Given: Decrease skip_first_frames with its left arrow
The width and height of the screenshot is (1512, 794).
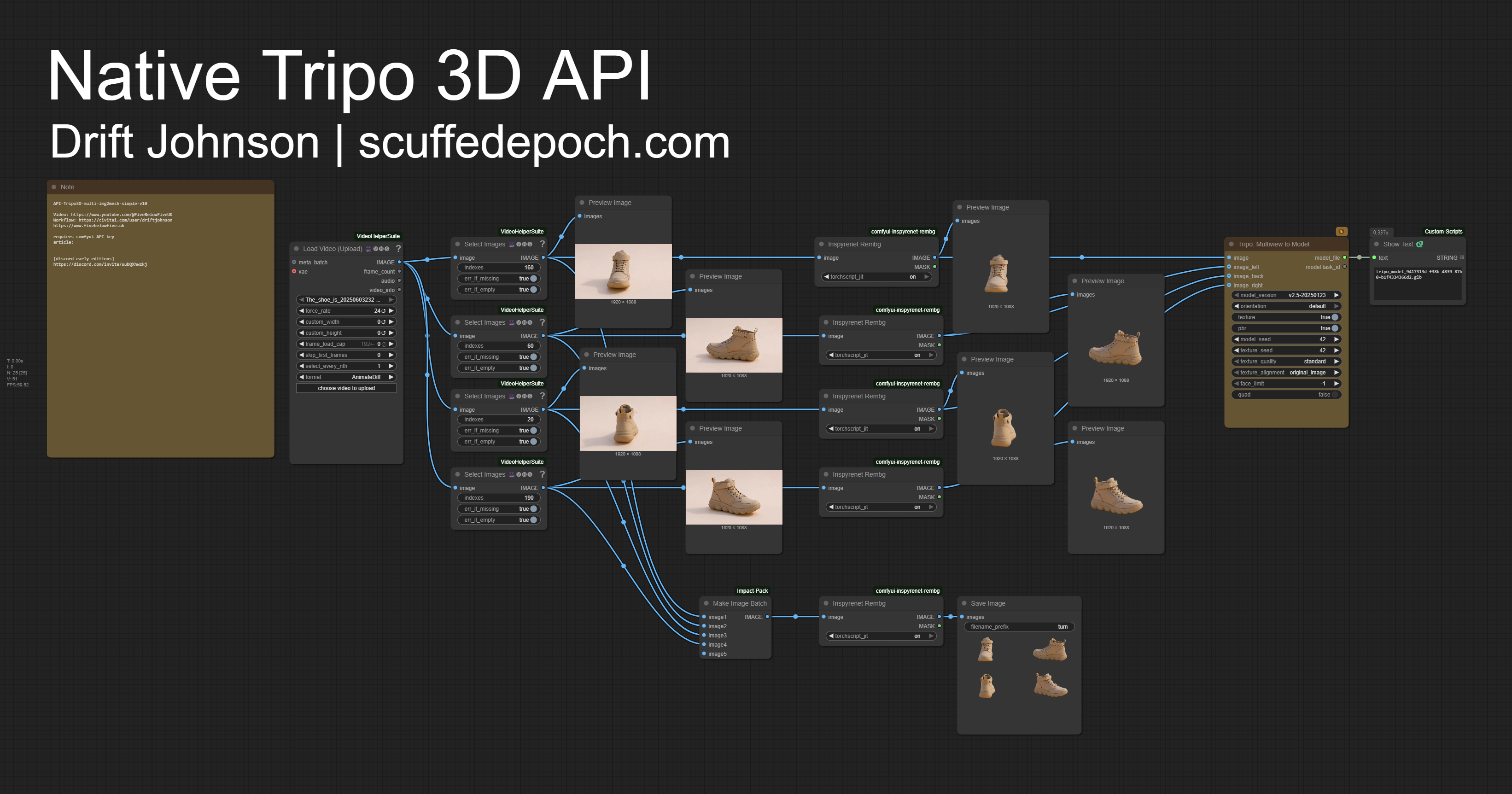Looking at the screenshot, I should (x=301, y=355).
